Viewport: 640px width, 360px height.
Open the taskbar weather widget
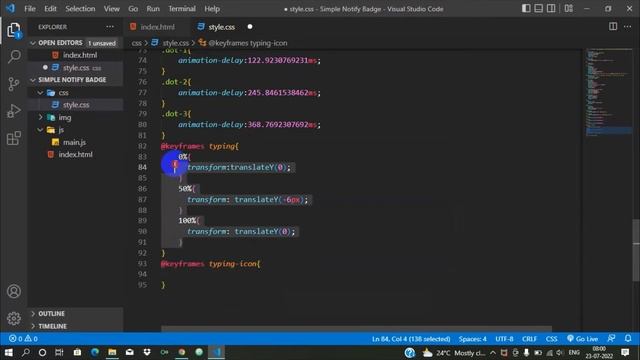[x=453, y=353]
